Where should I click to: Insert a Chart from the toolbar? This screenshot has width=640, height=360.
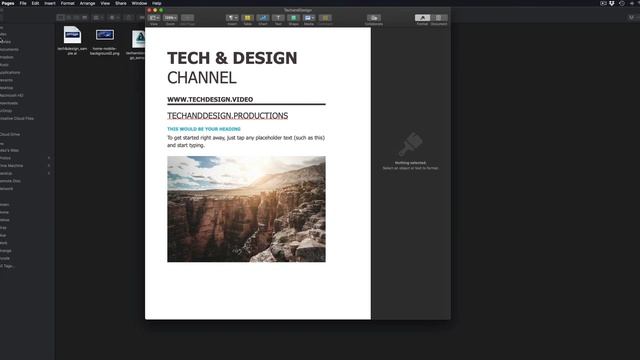click(x=263, y=18)
